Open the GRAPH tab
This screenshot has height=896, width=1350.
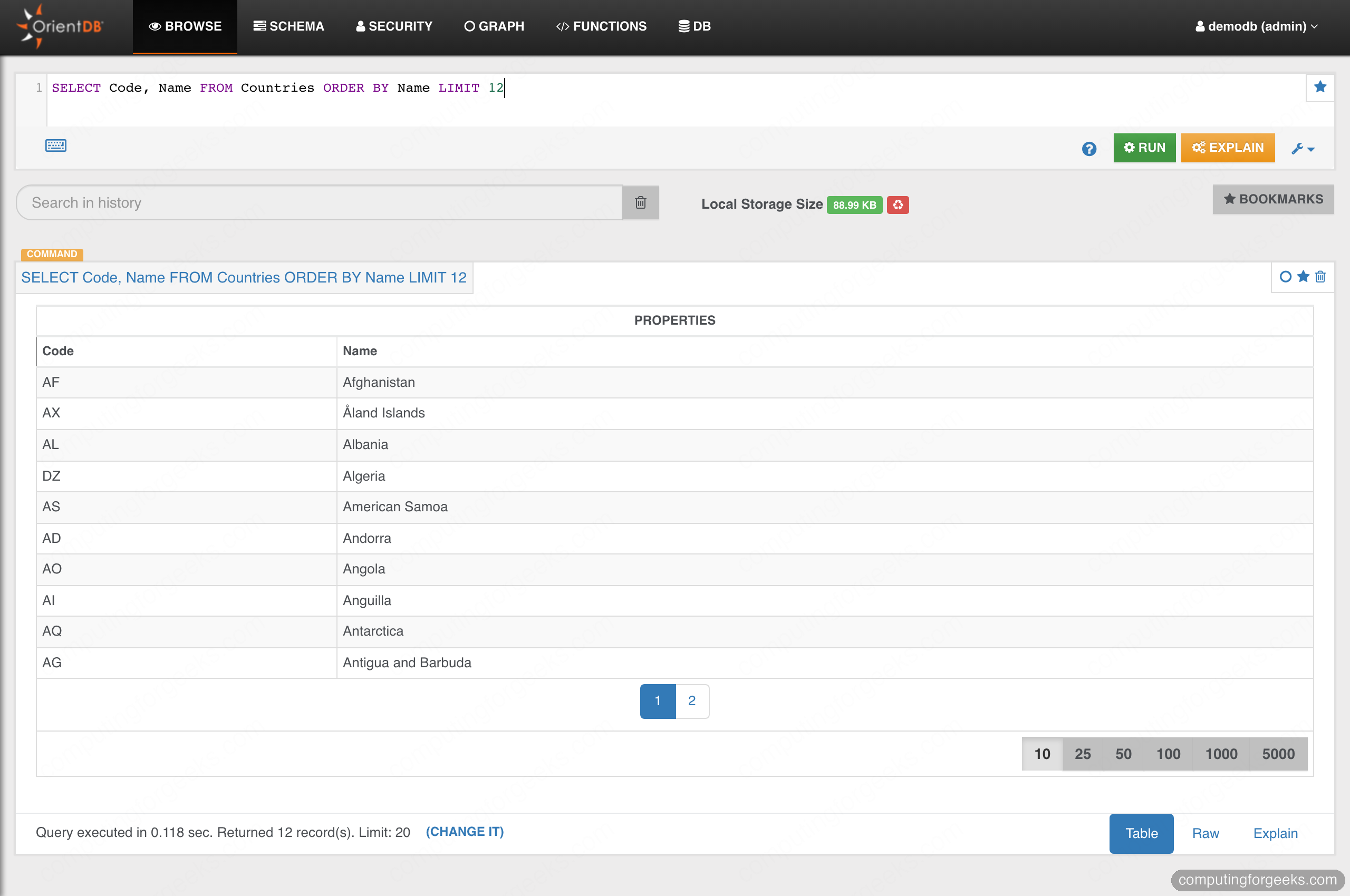494,26
